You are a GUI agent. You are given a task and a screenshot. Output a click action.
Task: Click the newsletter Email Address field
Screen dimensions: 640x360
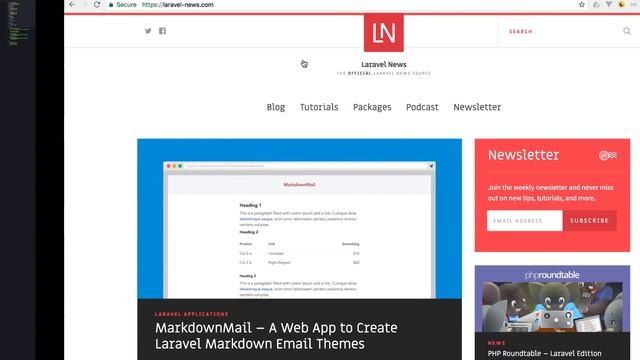pos(524,220)
